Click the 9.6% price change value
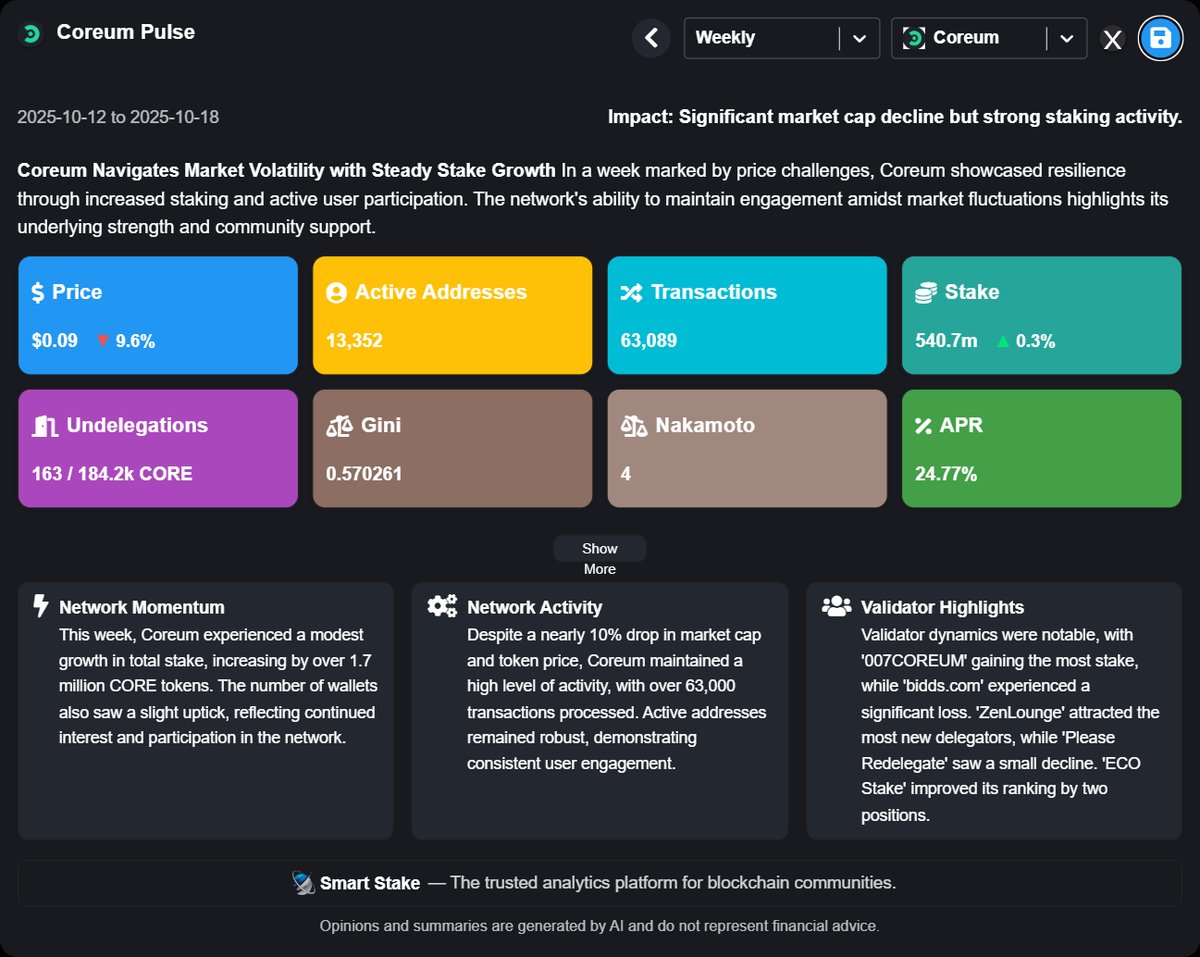The image size is (1200, 957). (136, 341)
